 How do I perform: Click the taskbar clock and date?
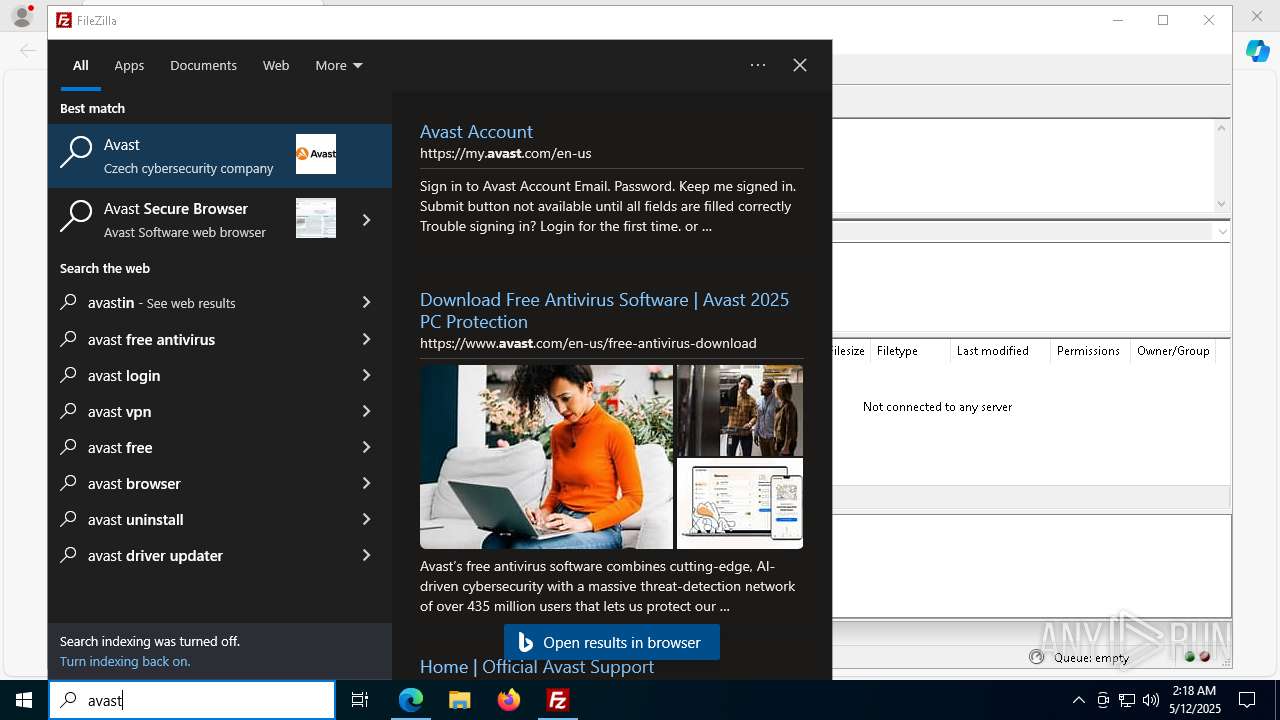pos(1195,700)
